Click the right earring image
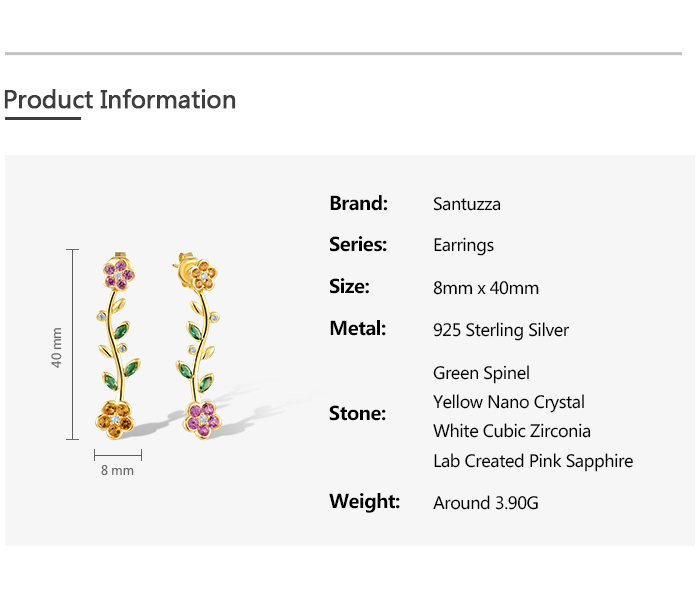Viewport: 700px width, 596px height. click(x=200, y=345)
